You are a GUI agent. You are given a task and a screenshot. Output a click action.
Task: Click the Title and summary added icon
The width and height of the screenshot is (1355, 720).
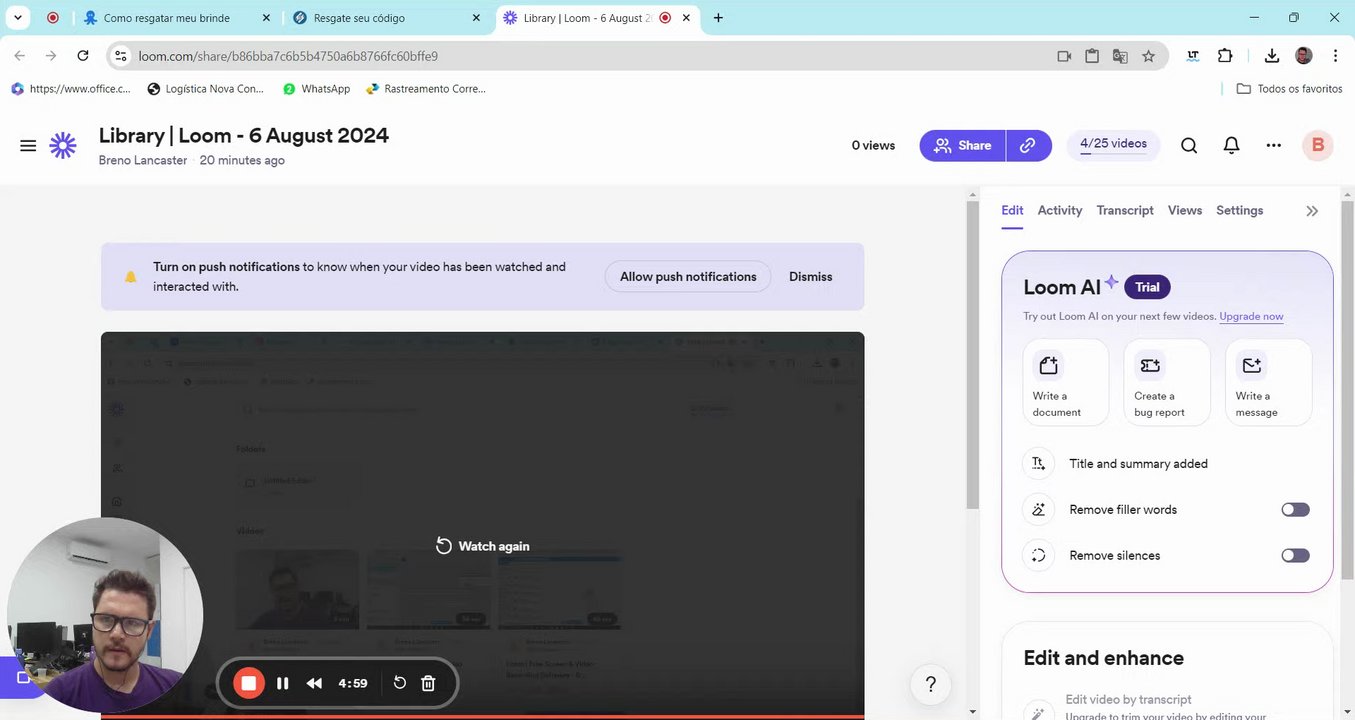(x=1039, y=463)
